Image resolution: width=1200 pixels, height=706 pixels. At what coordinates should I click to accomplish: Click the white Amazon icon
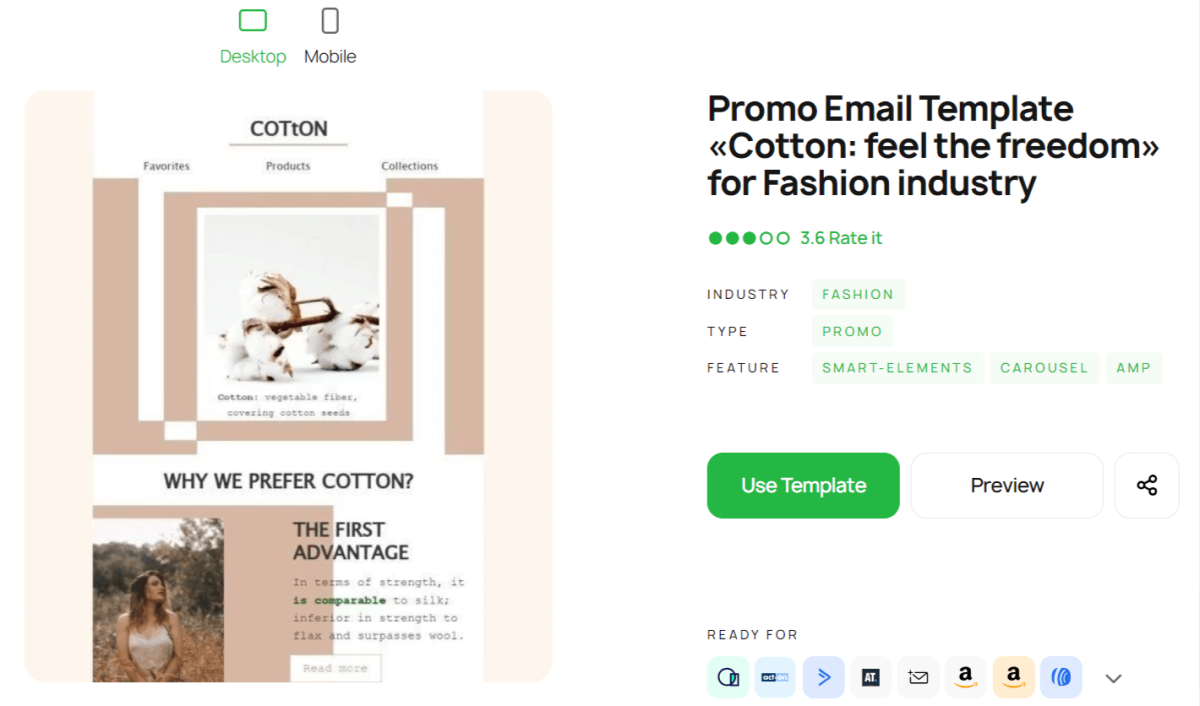(966, 677)
